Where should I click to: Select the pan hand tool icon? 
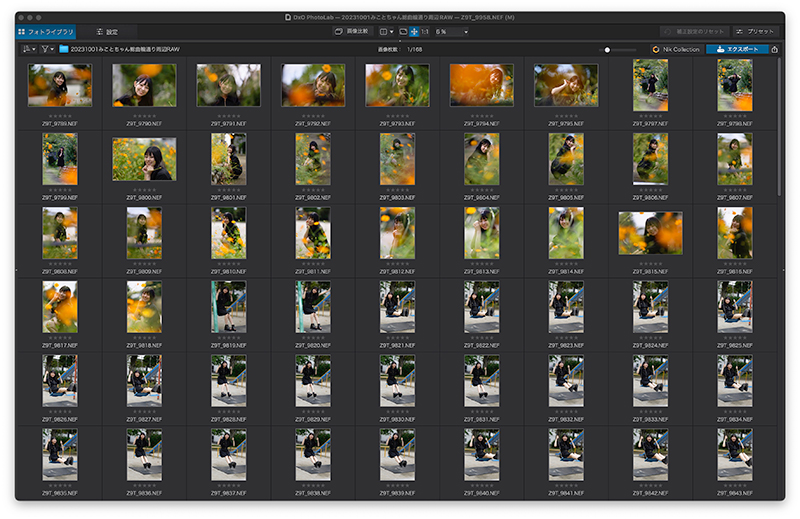[x=414, y=32]
